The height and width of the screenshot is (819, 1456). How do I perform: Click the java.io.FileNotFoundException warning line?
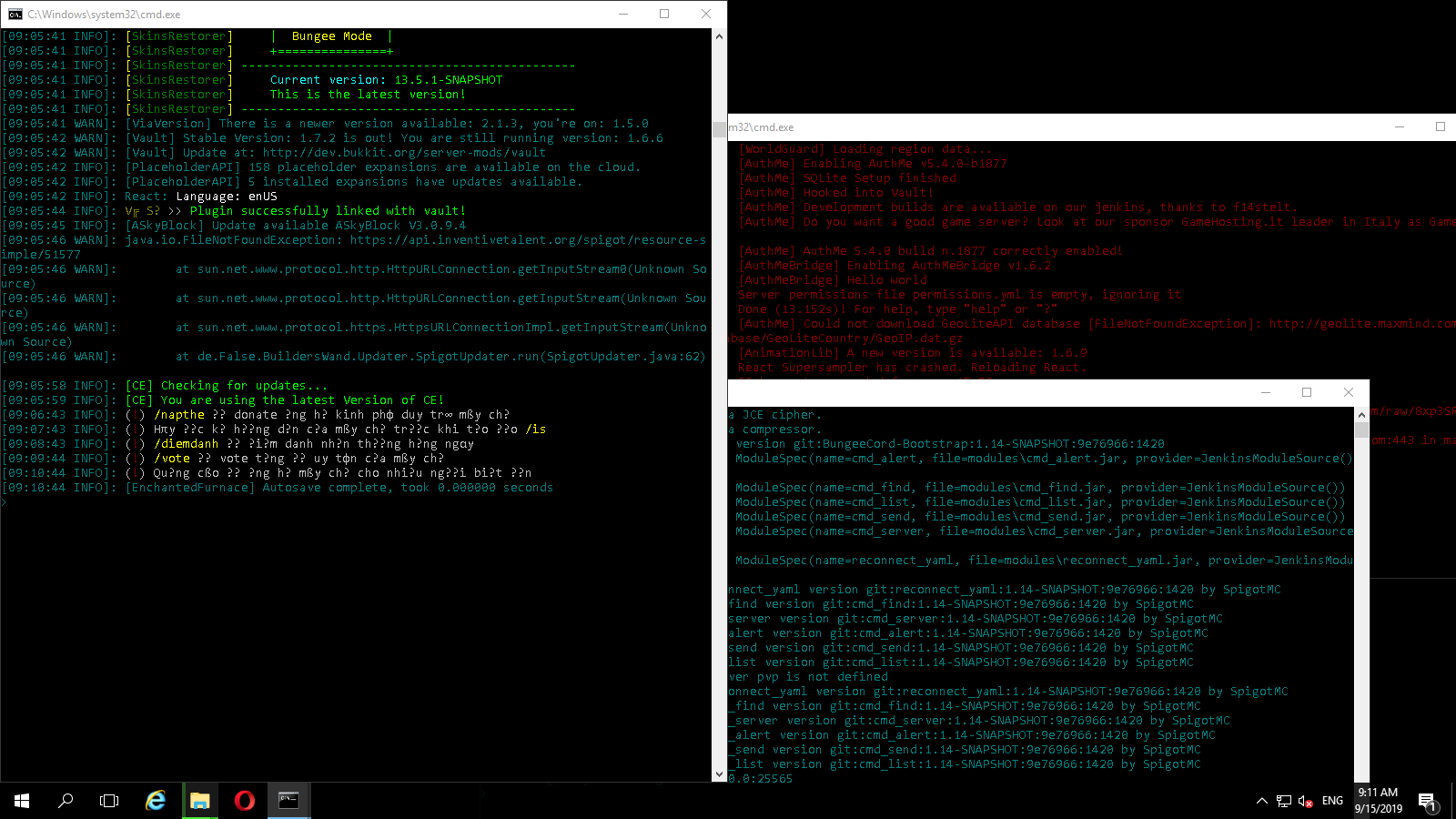tap(354, 248)
